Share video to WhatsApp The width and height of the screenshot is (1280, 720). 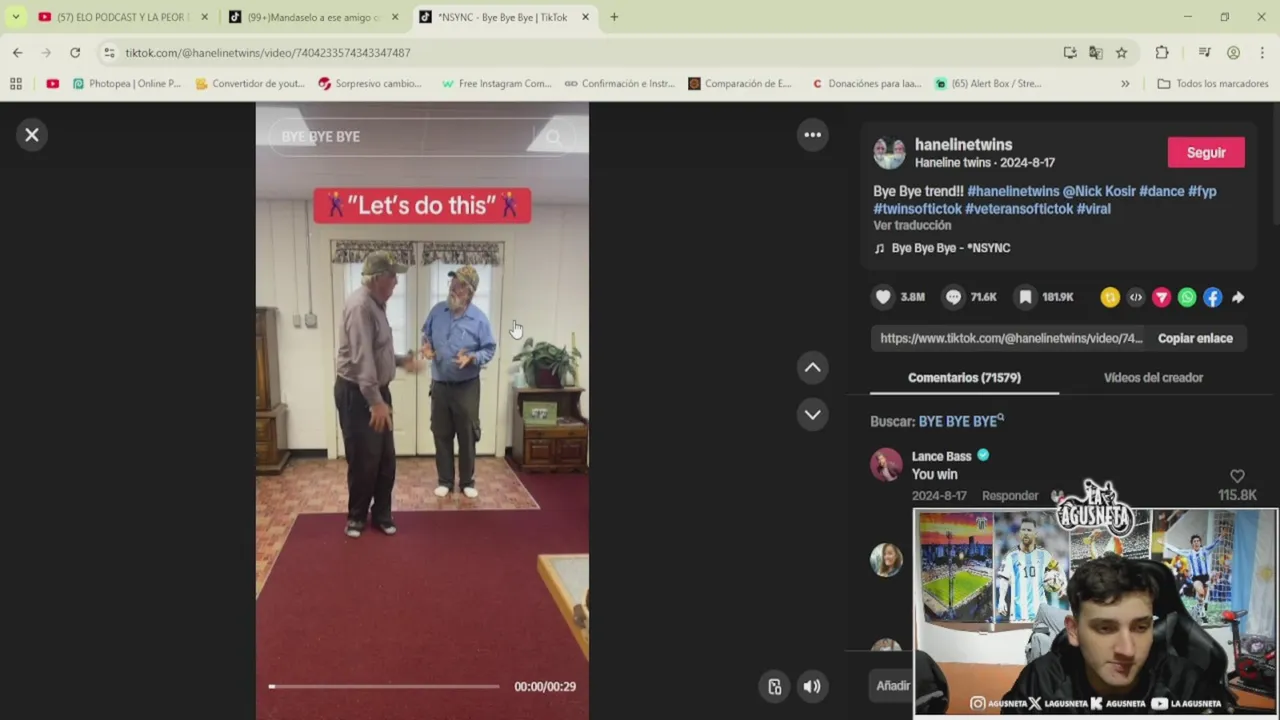[1187, 297]
